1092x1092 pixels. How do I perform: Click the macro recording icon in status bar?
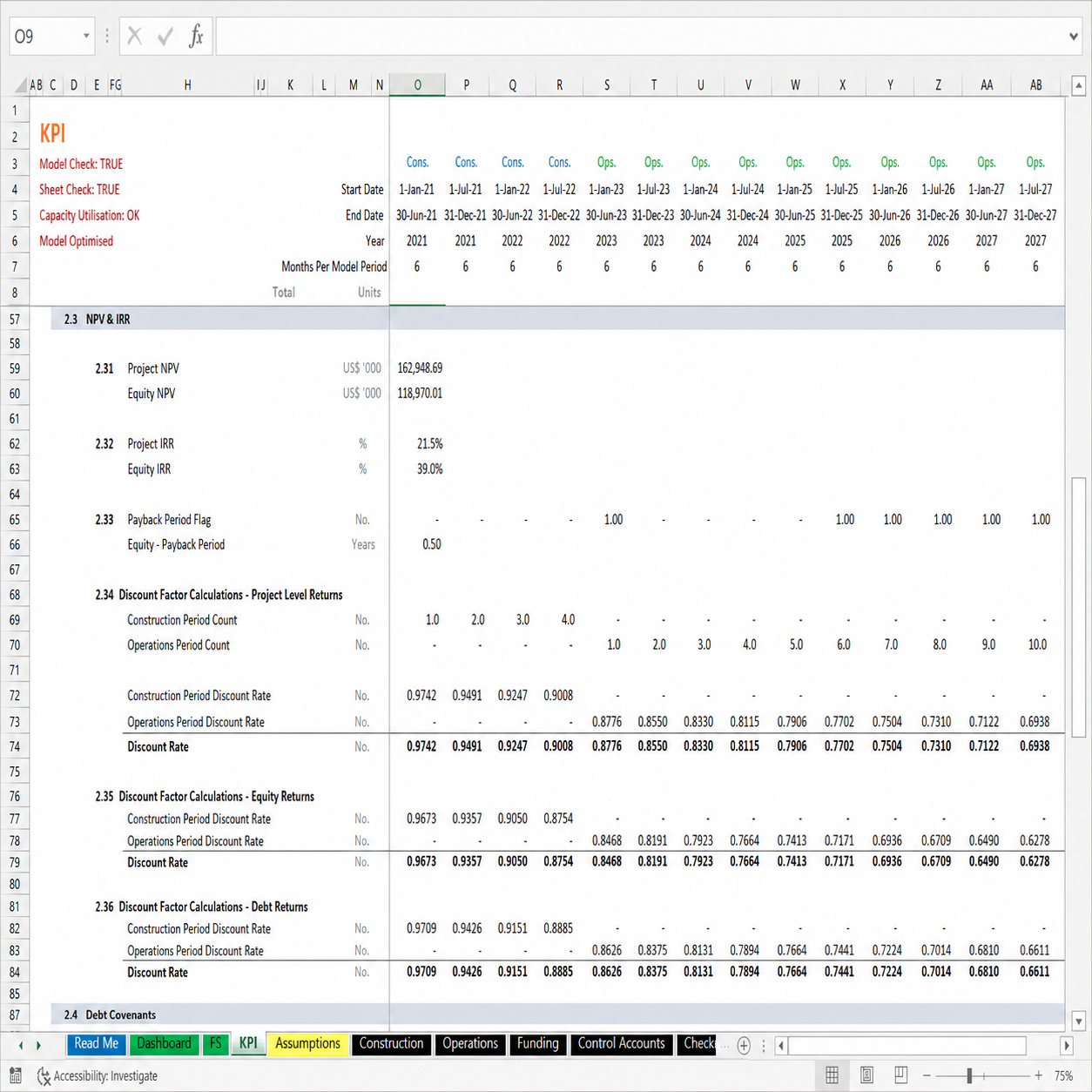point(15,1076)
